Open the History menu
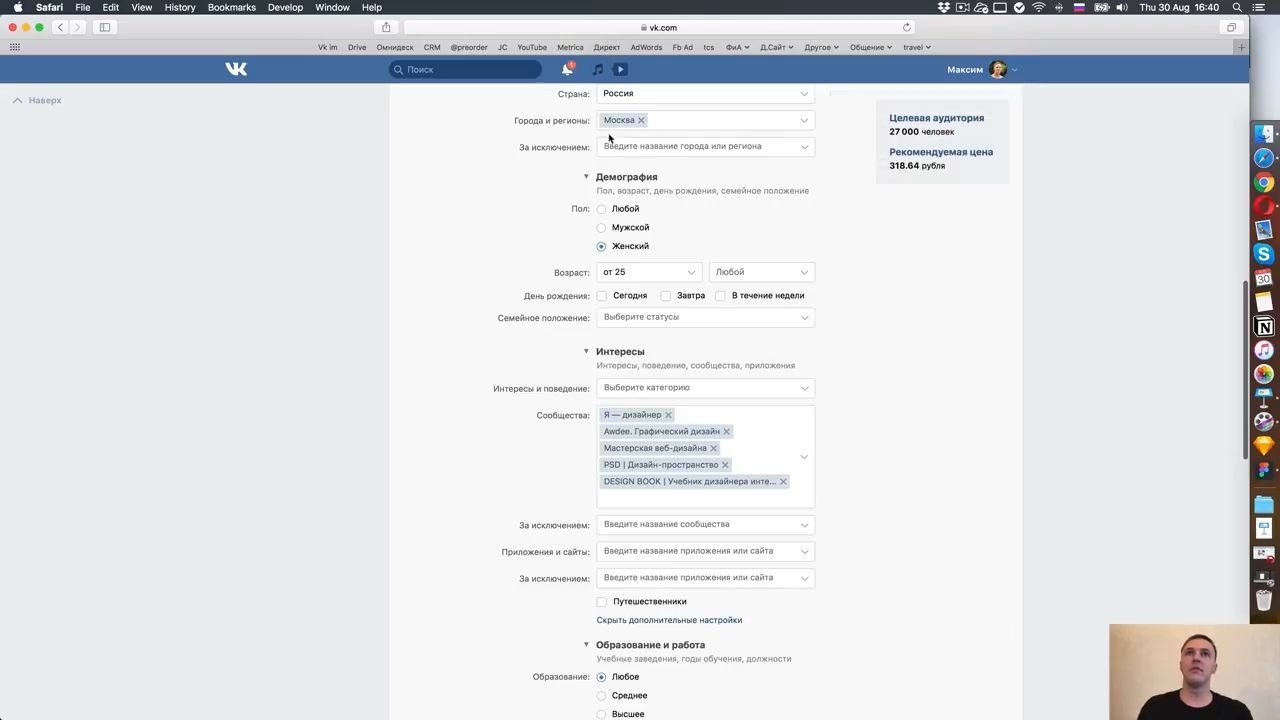The image size is (1280, 720). click(180, 7)
